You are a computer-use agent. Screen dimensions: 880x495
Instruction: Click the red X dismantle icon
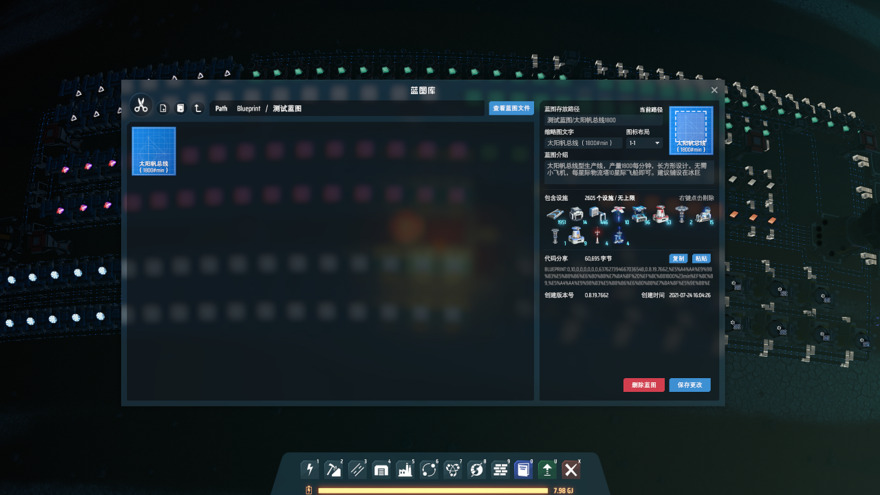point(571,469)
